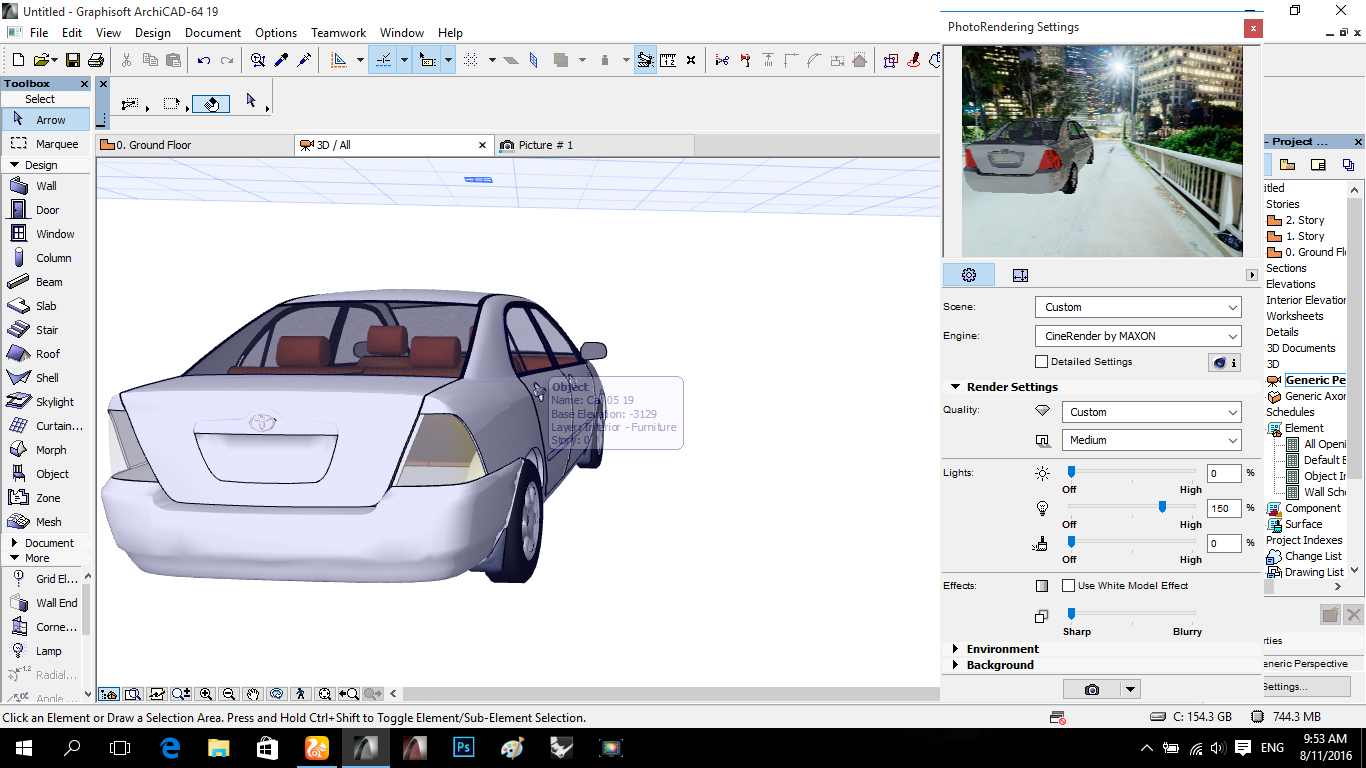The width and height of the screenshot is (1366, 768).
Task: Collapse the Design section in Toolbox
Action: coord(15,165)
